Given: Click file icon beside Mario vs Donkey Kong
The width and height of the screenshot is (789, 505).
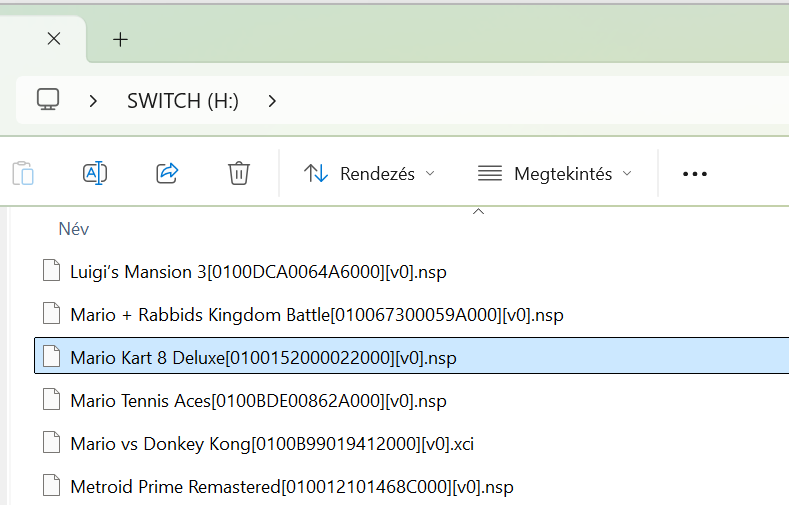Looking at the screenshot, I should [51, 442].
